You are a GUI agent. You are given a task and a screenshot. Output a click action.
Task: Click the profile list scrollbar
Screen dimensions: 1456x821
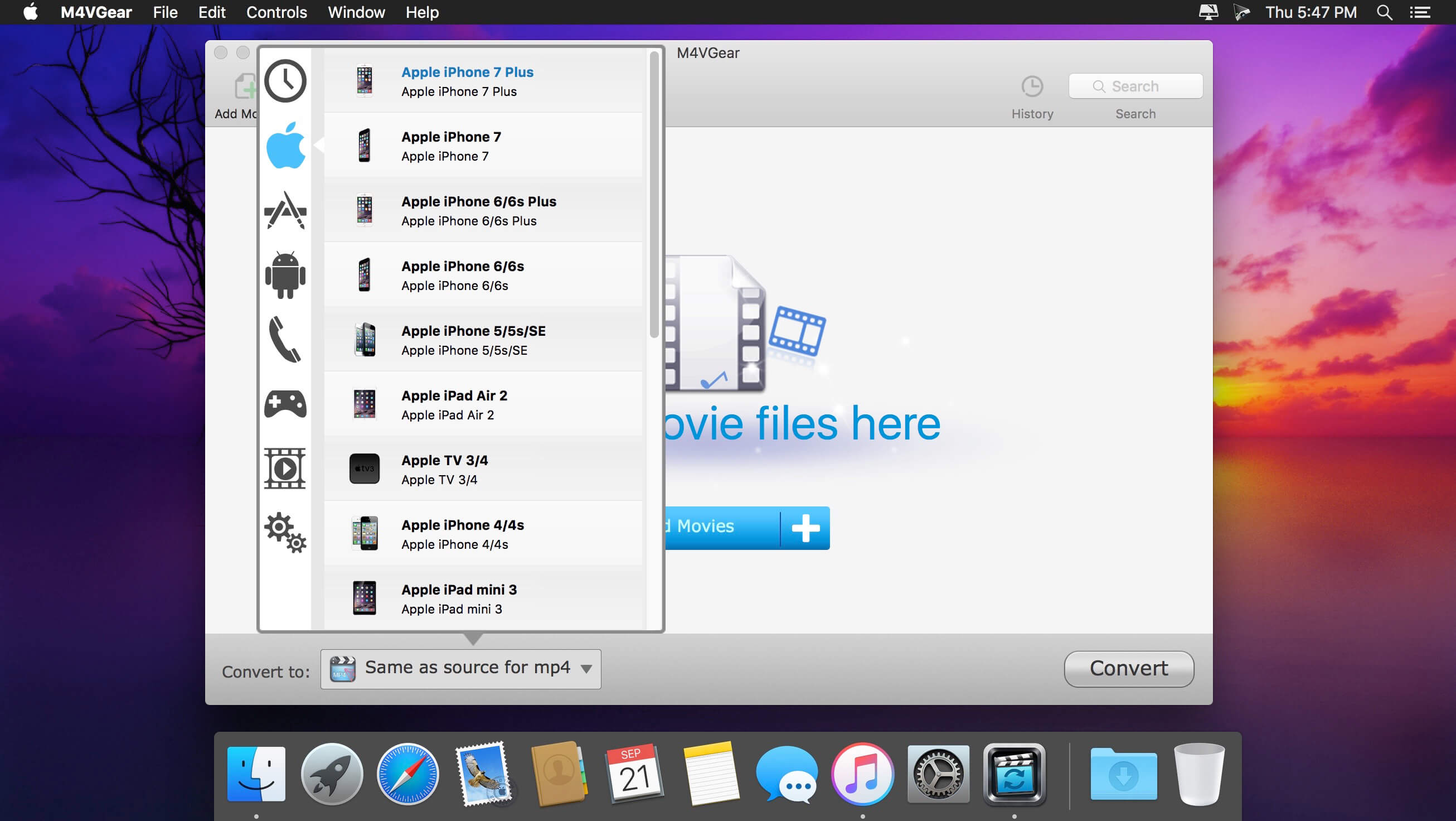pyautogui.click(x=654, y=195)
